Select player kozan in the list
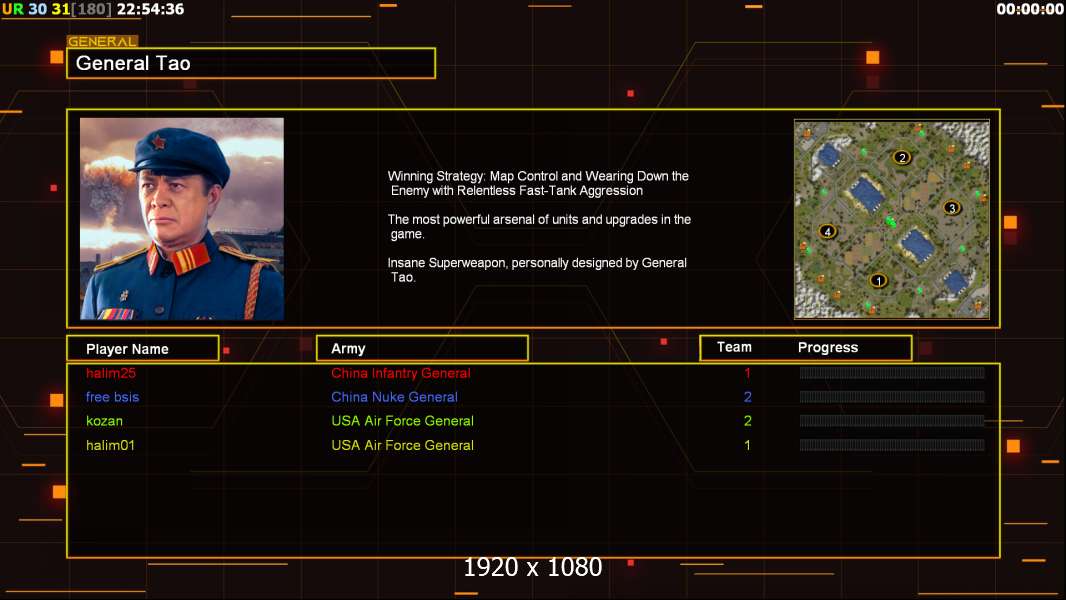This screenshot has height=600, width=1066. coord(104,421)
